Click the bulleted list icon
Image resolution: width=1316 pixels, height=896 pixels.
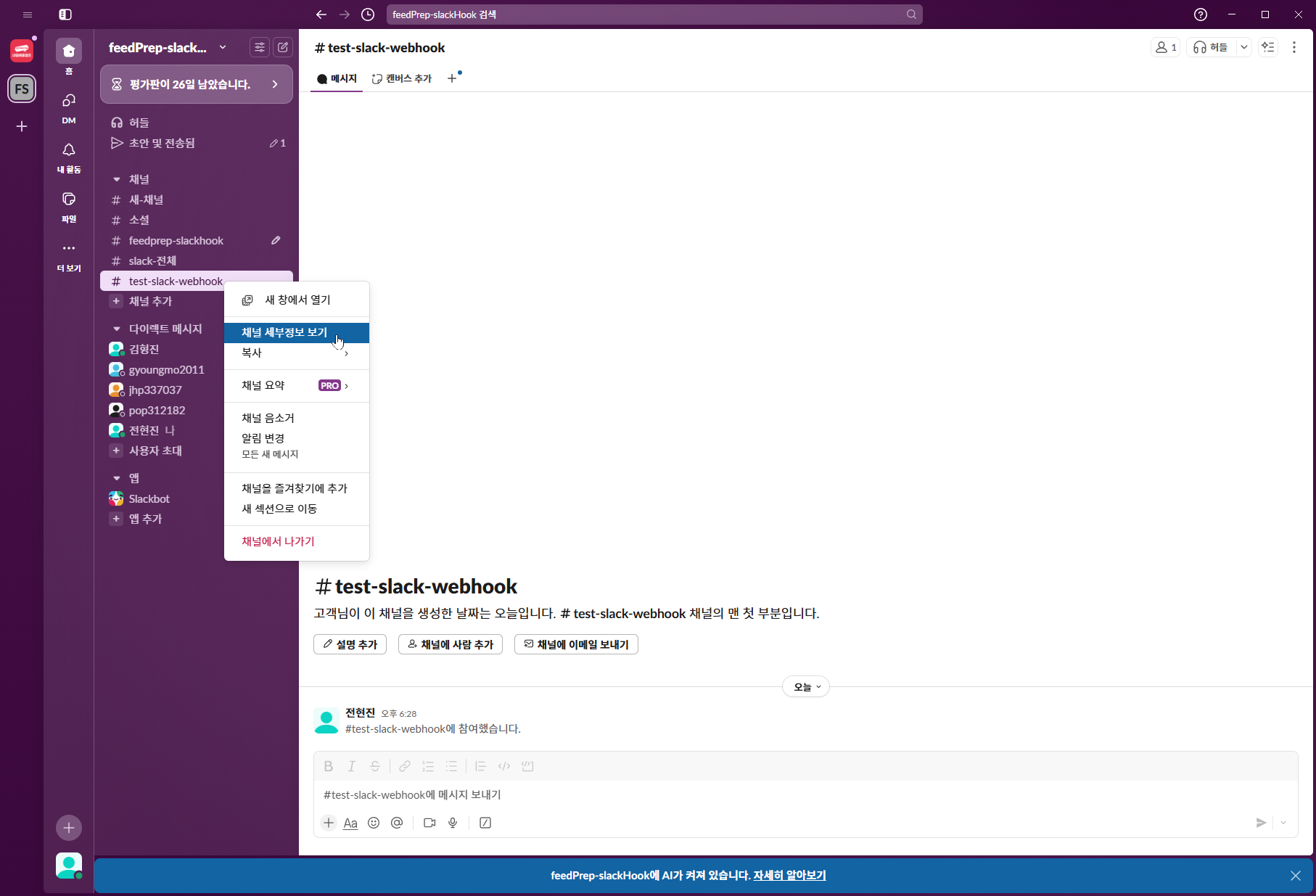[451, 766]
